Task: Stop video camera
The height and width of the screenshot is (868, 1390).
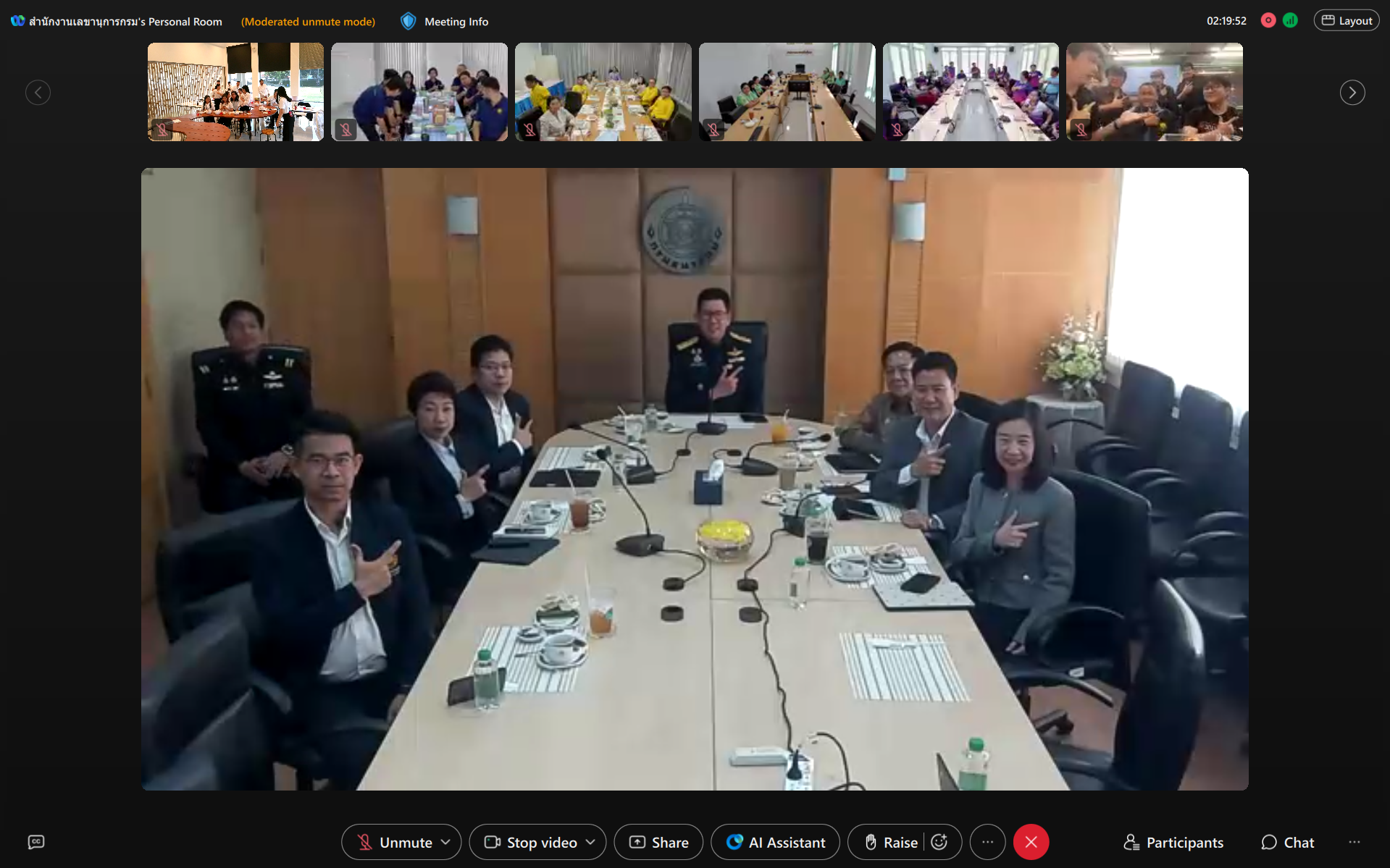Action: point(531,842)
